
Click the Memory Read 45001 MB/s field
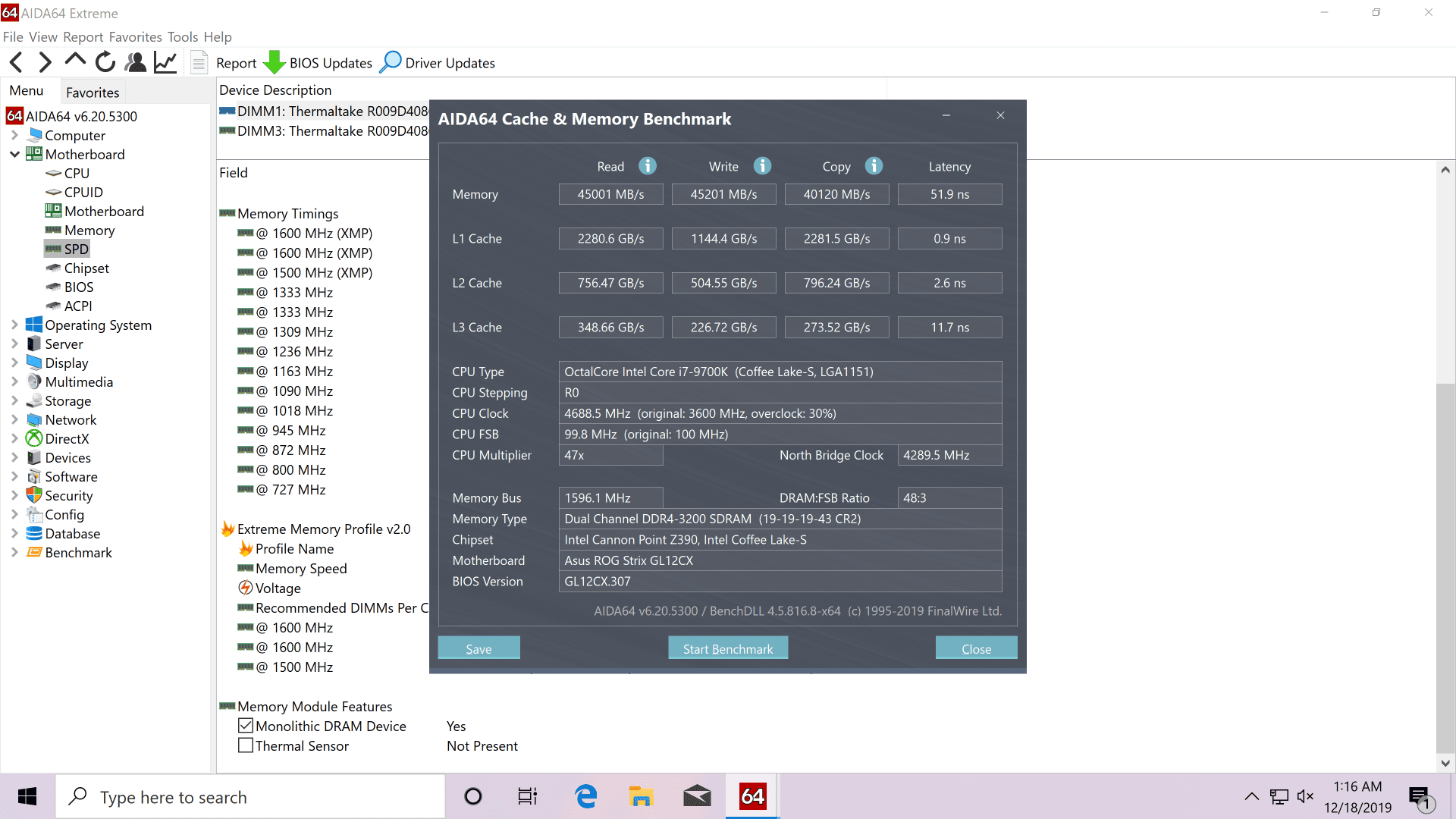point(610,194)
